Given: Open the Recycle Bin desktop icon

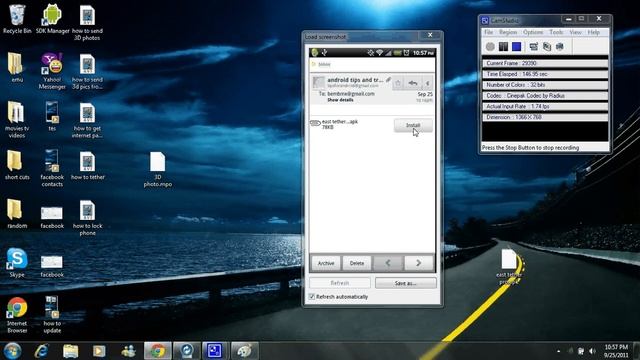Looking at the screenshot, I should pos(17,19).
